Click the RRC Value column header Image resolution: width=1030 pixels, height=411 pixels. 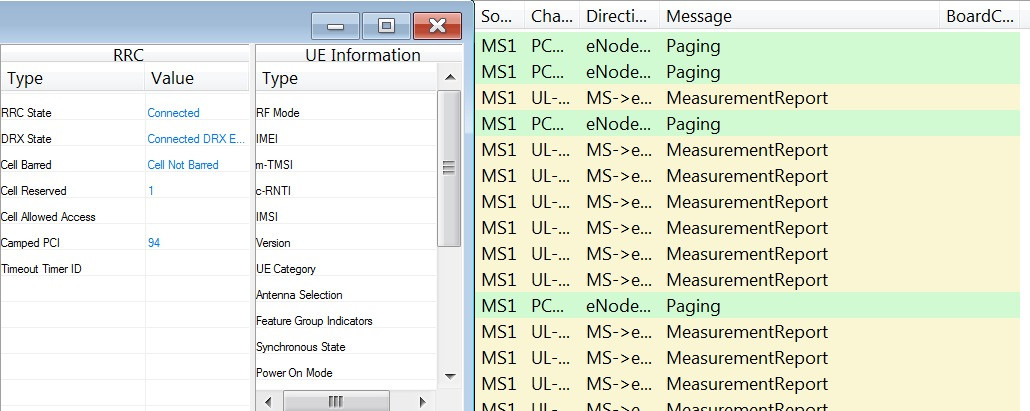(197, 79)
